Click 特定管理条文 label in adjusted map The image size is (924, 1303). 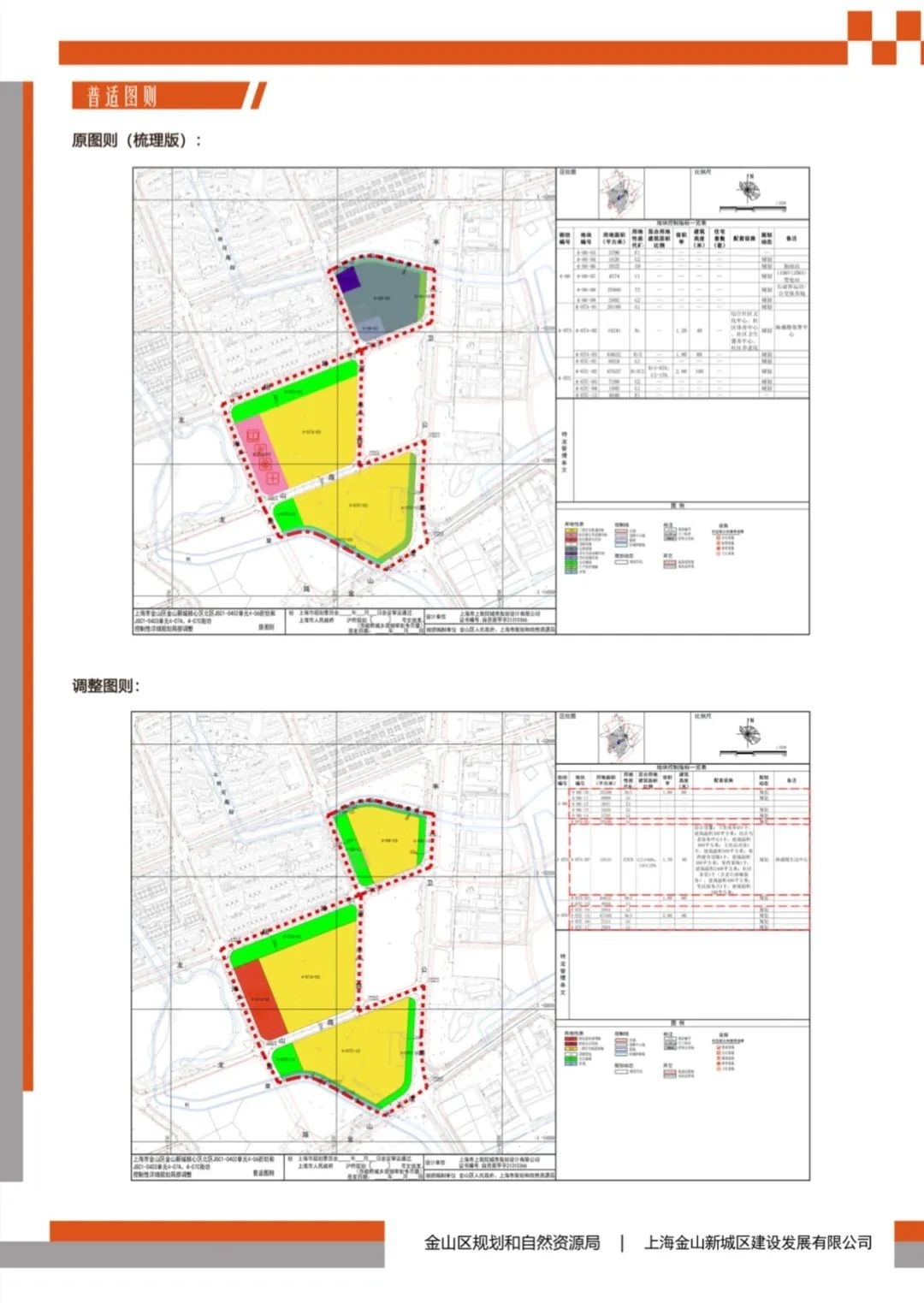pyautogui.click(x=564, y=974)
